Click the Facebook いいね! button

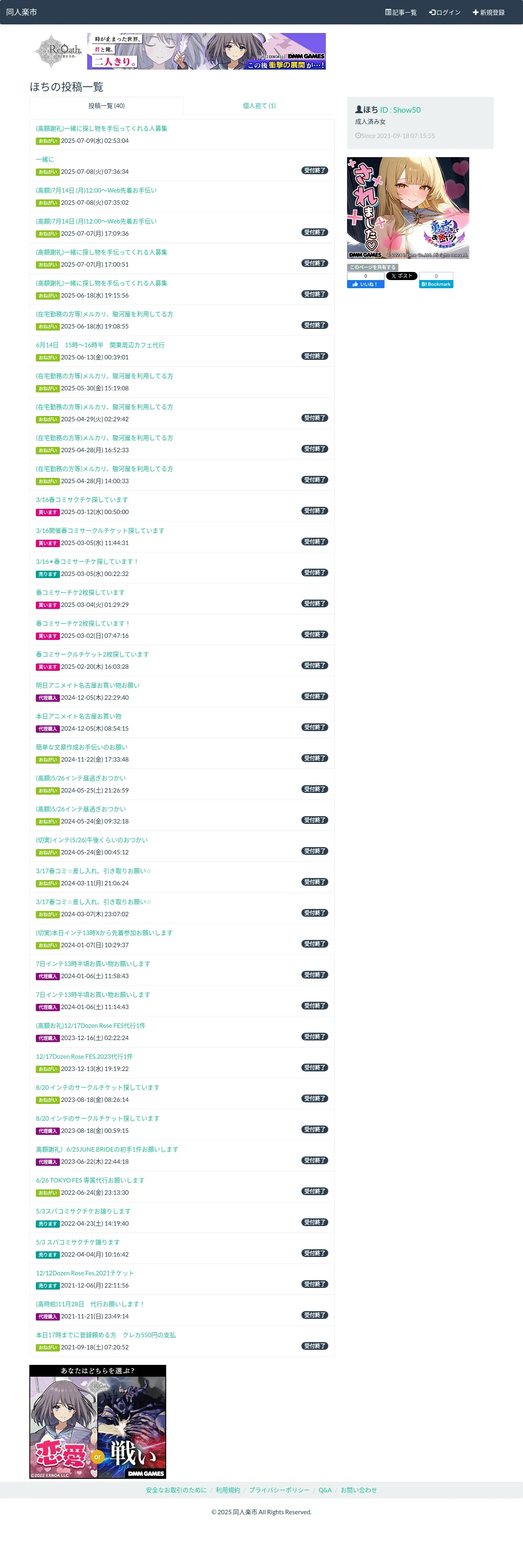coord(365,284)
